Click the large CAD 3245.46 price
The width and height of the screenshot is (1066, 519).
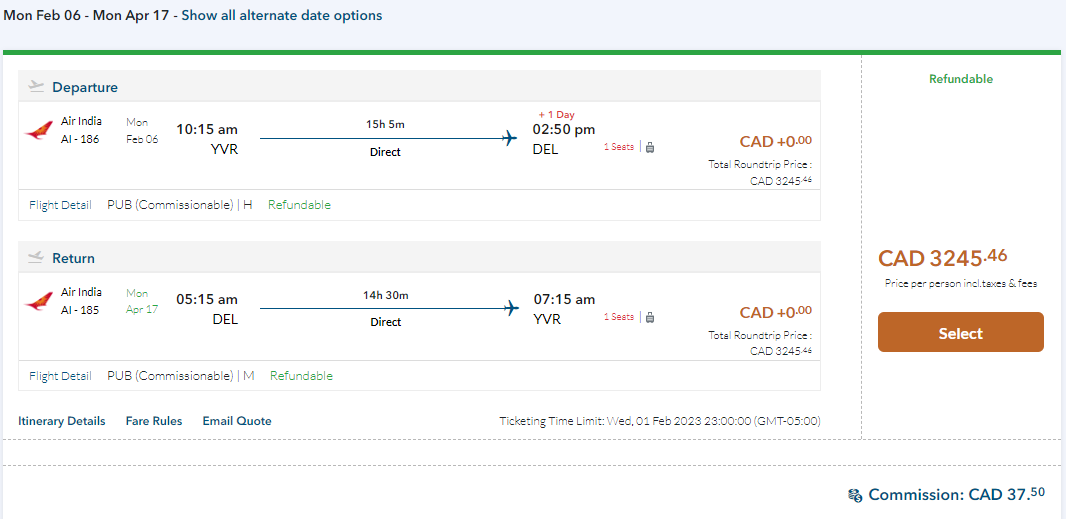pos(942,258)
